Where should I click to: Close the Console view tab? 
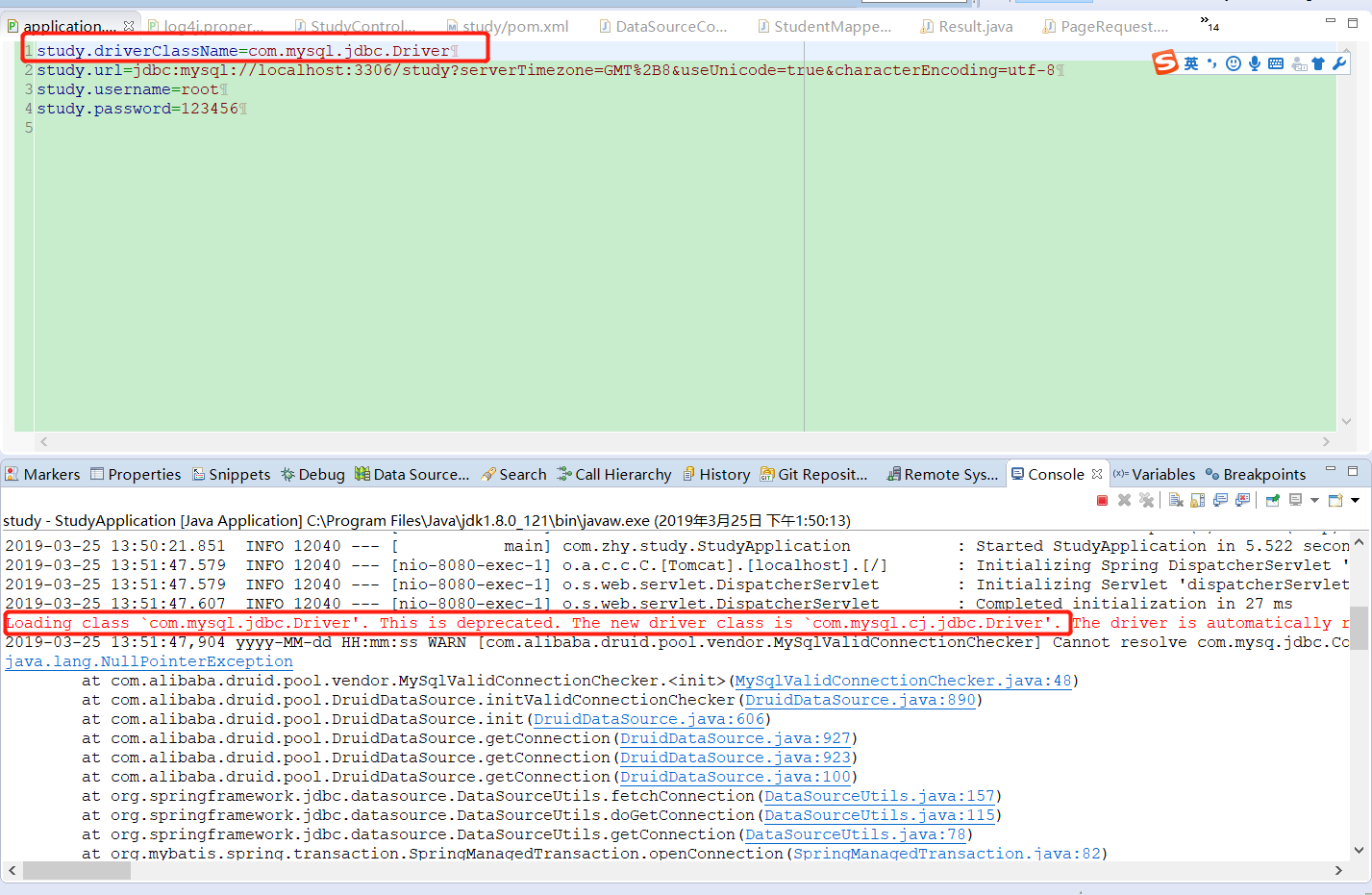click(1097, 474)
